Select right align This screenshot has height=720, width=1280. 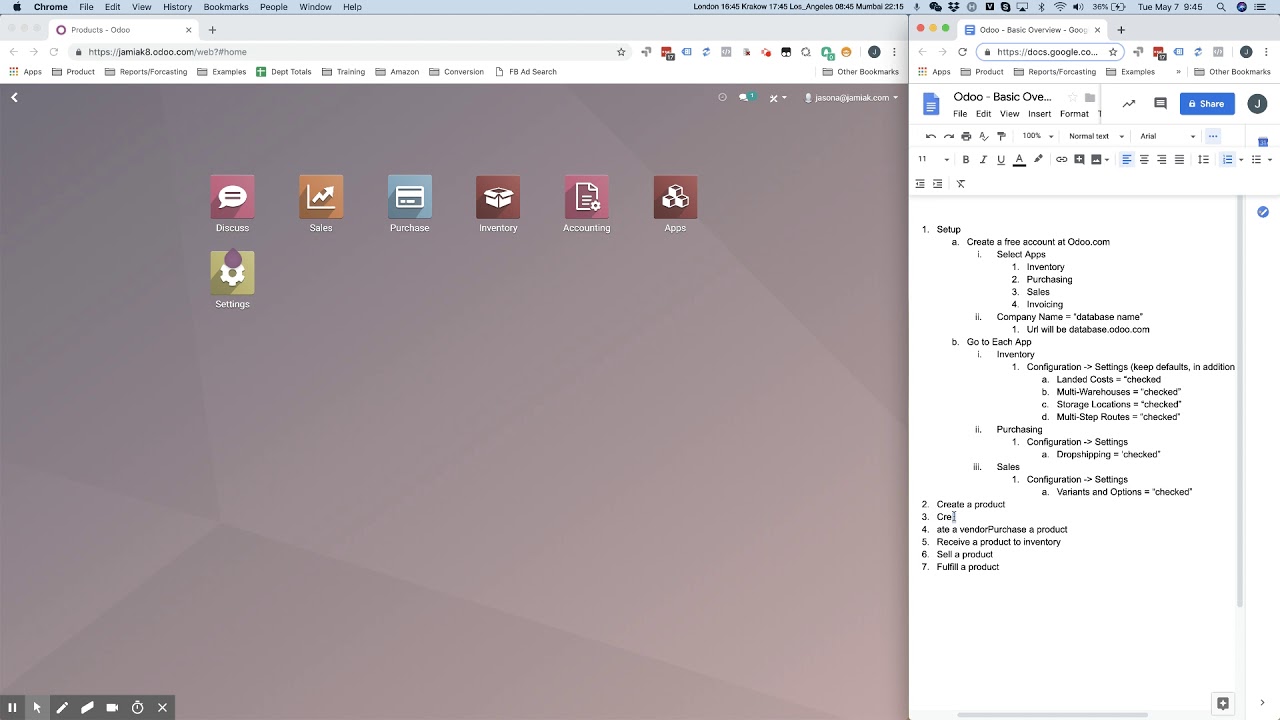1161,159
